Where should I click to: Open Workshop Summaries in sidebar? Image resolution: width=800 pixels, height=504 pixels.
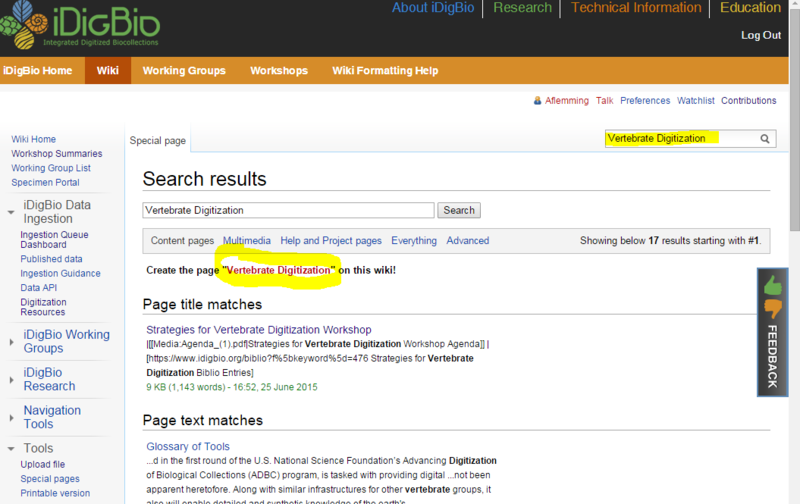(57, 154)
